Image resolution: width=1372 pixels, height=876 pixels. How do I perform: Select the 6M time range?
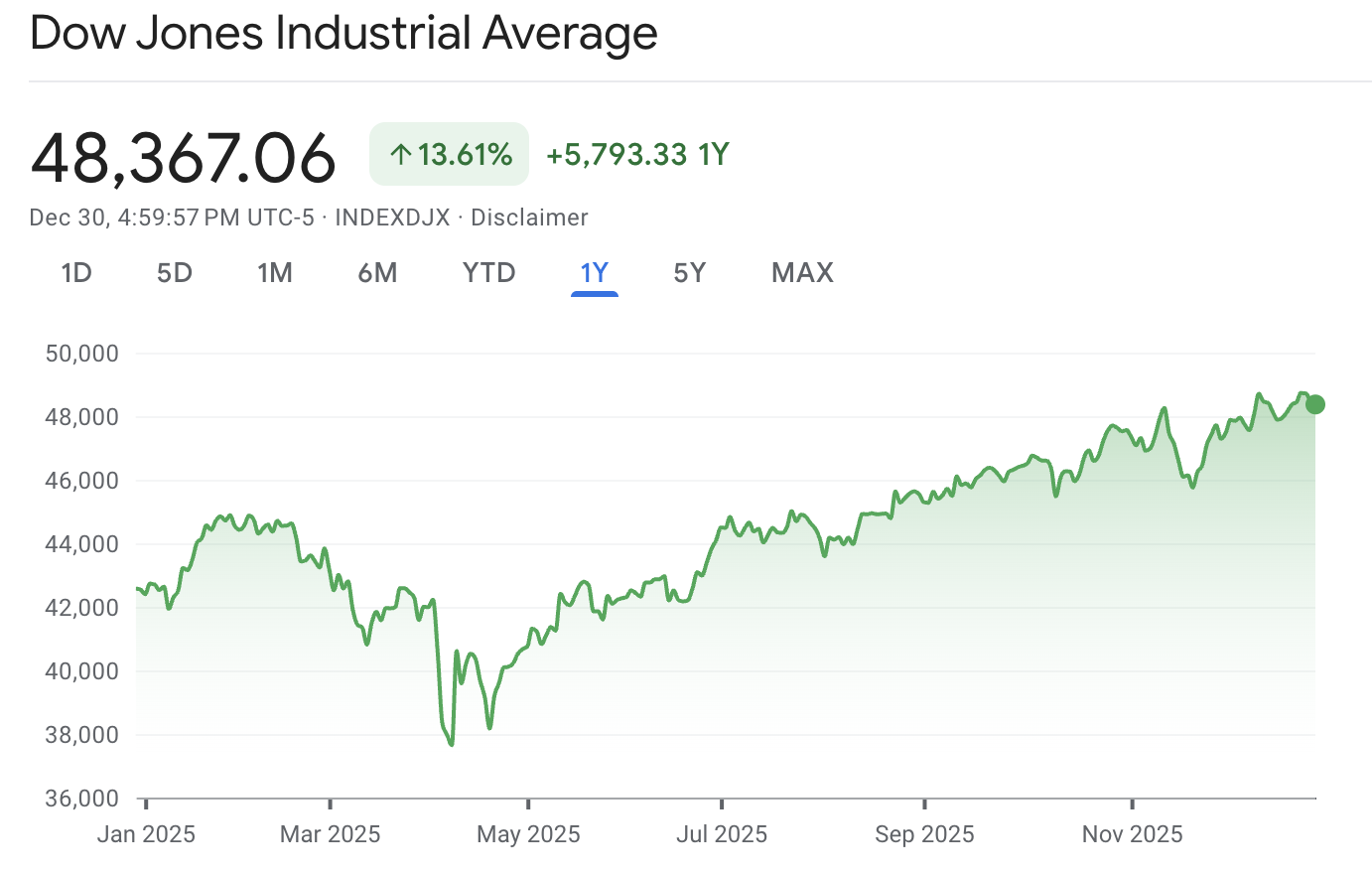(x=378, y=272)
